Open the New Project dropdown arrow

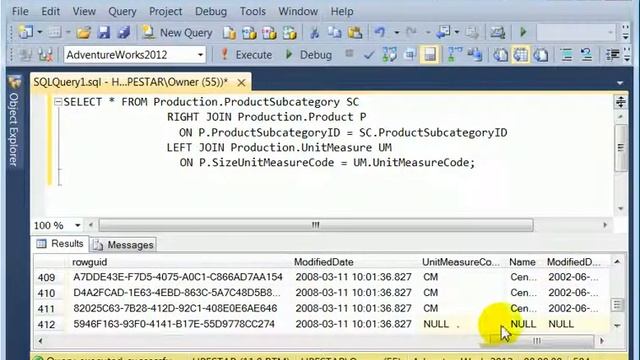point(40,32)
